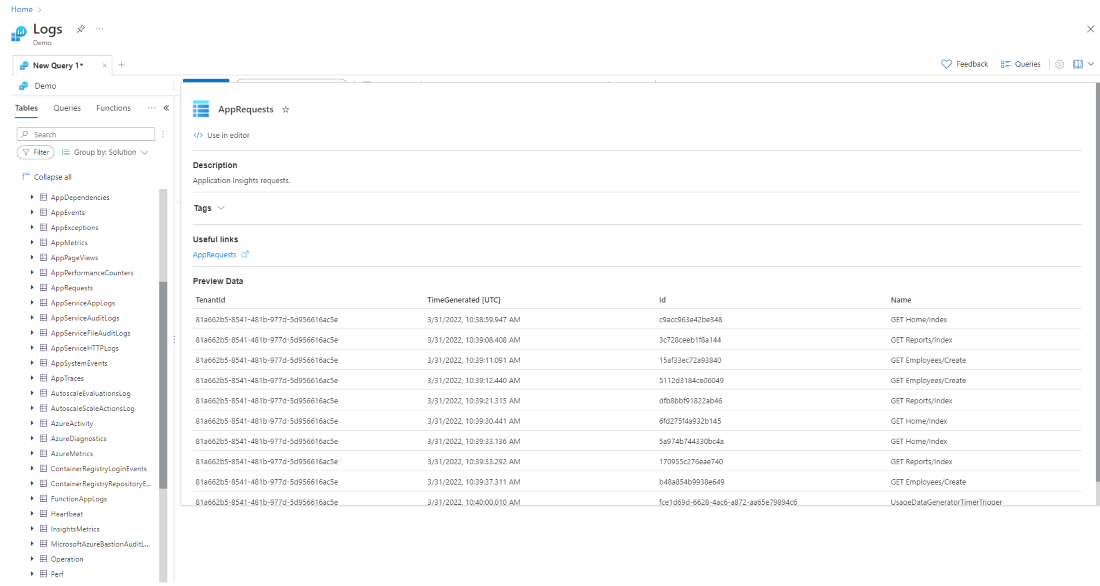Expand the AppPerformanceCounters table node

(x=32, y=272)
